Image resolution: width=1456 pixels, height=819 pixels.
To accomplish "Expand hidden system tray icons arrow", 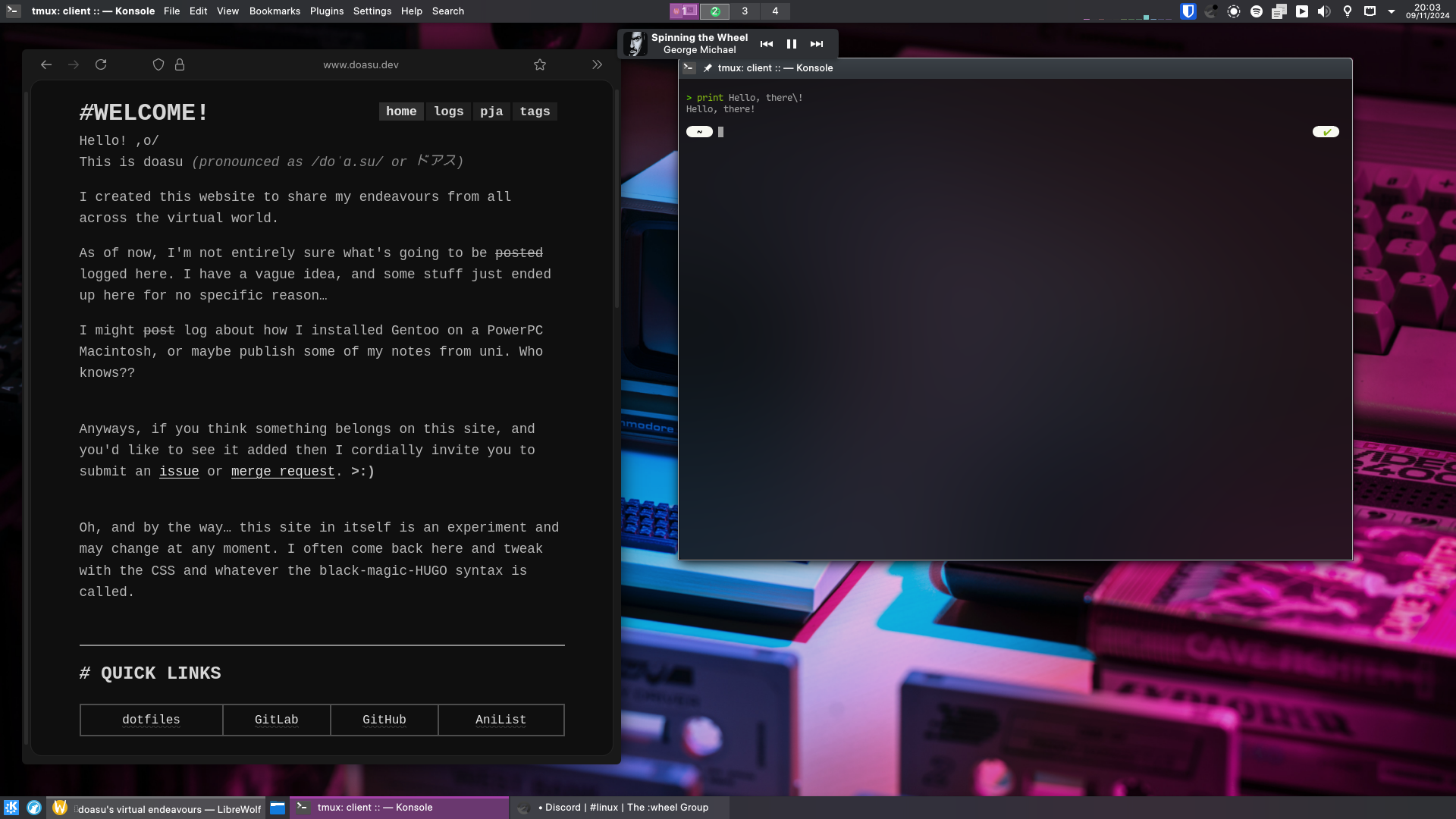I will pyautogui.click(x=1392, y=11).
